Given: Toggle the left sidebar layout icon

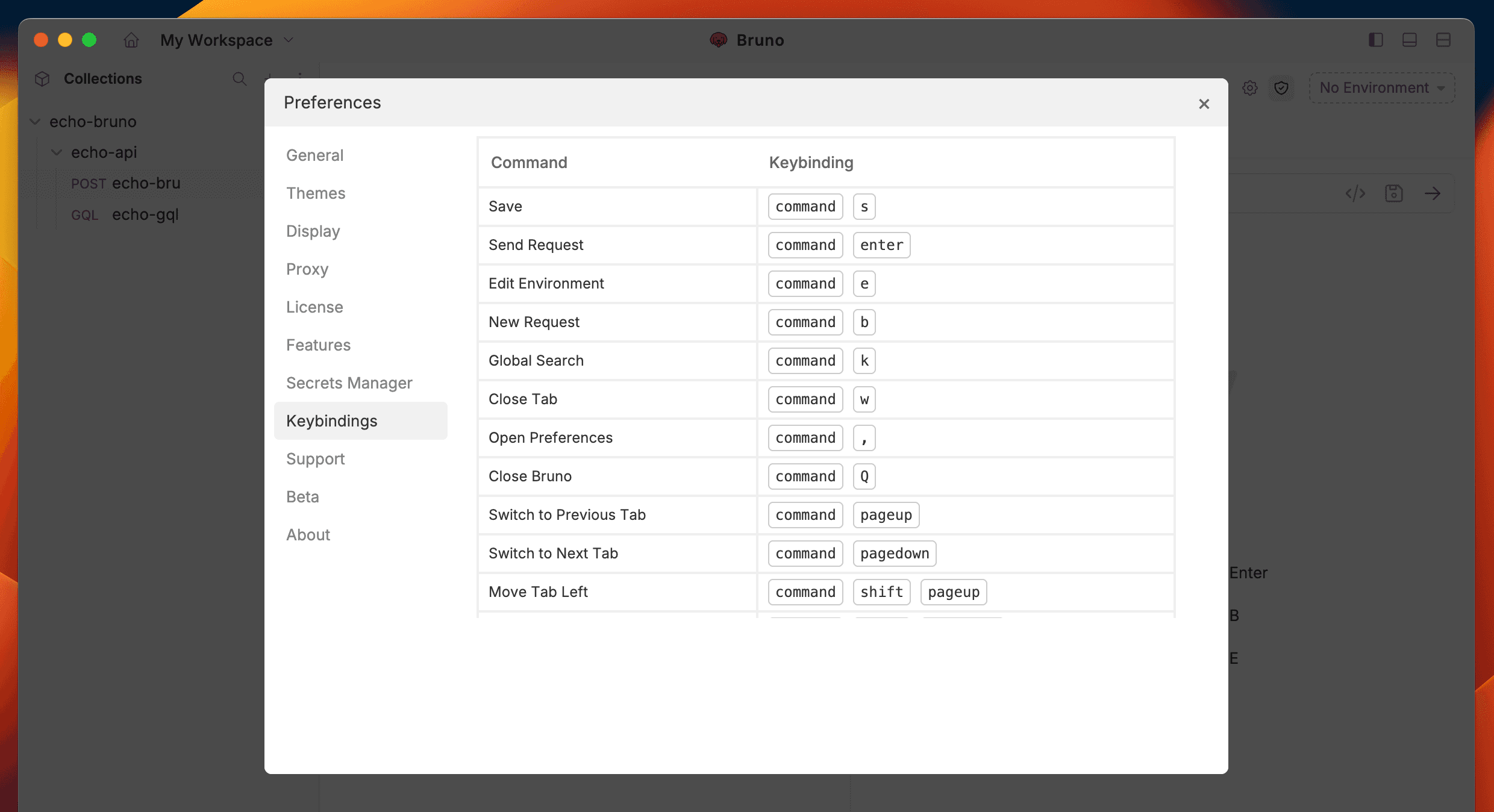Looking at the screenshot, I should pos(1375,40).
